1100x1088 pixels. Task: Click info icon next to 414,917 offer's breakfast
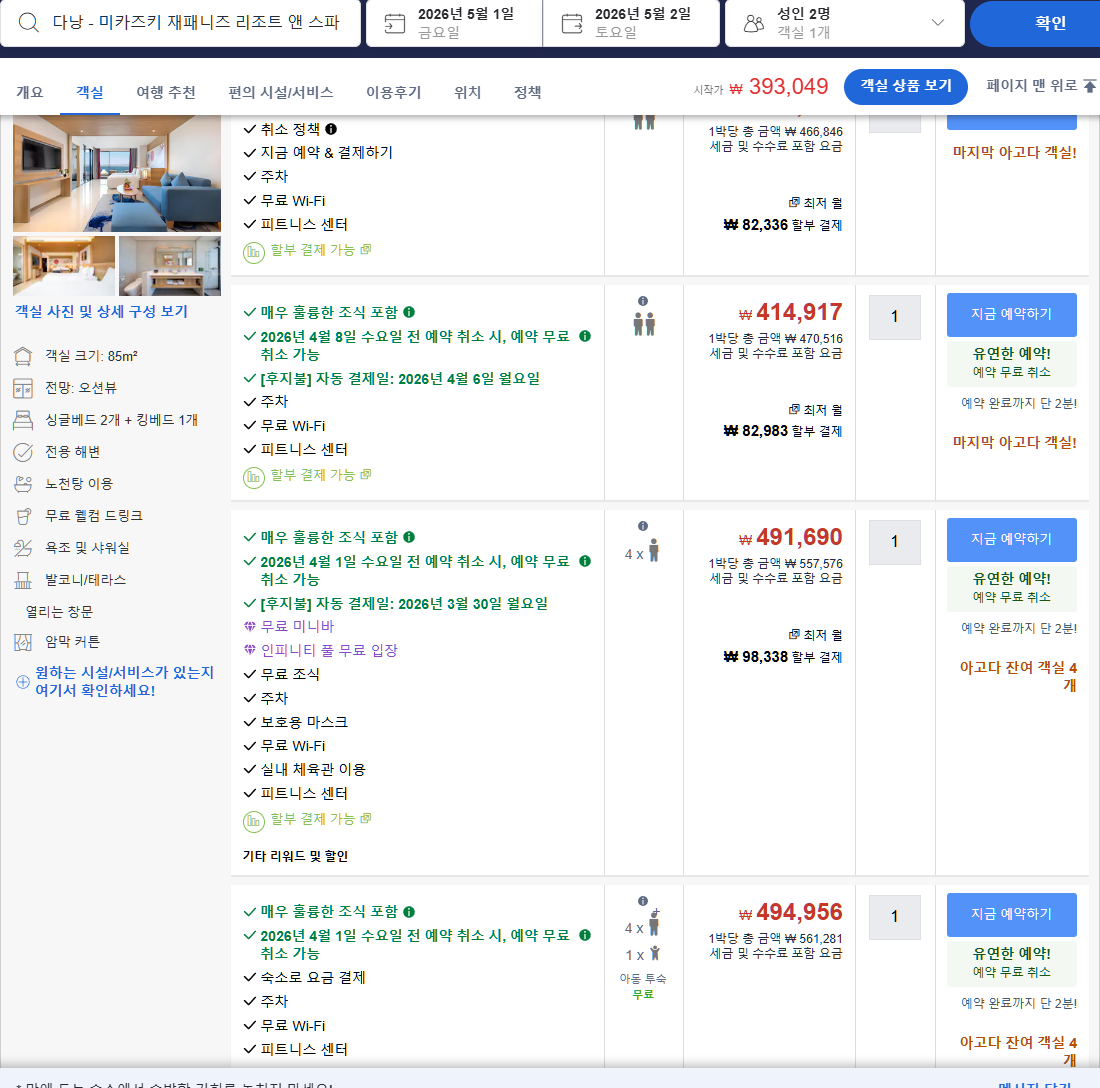409,312
